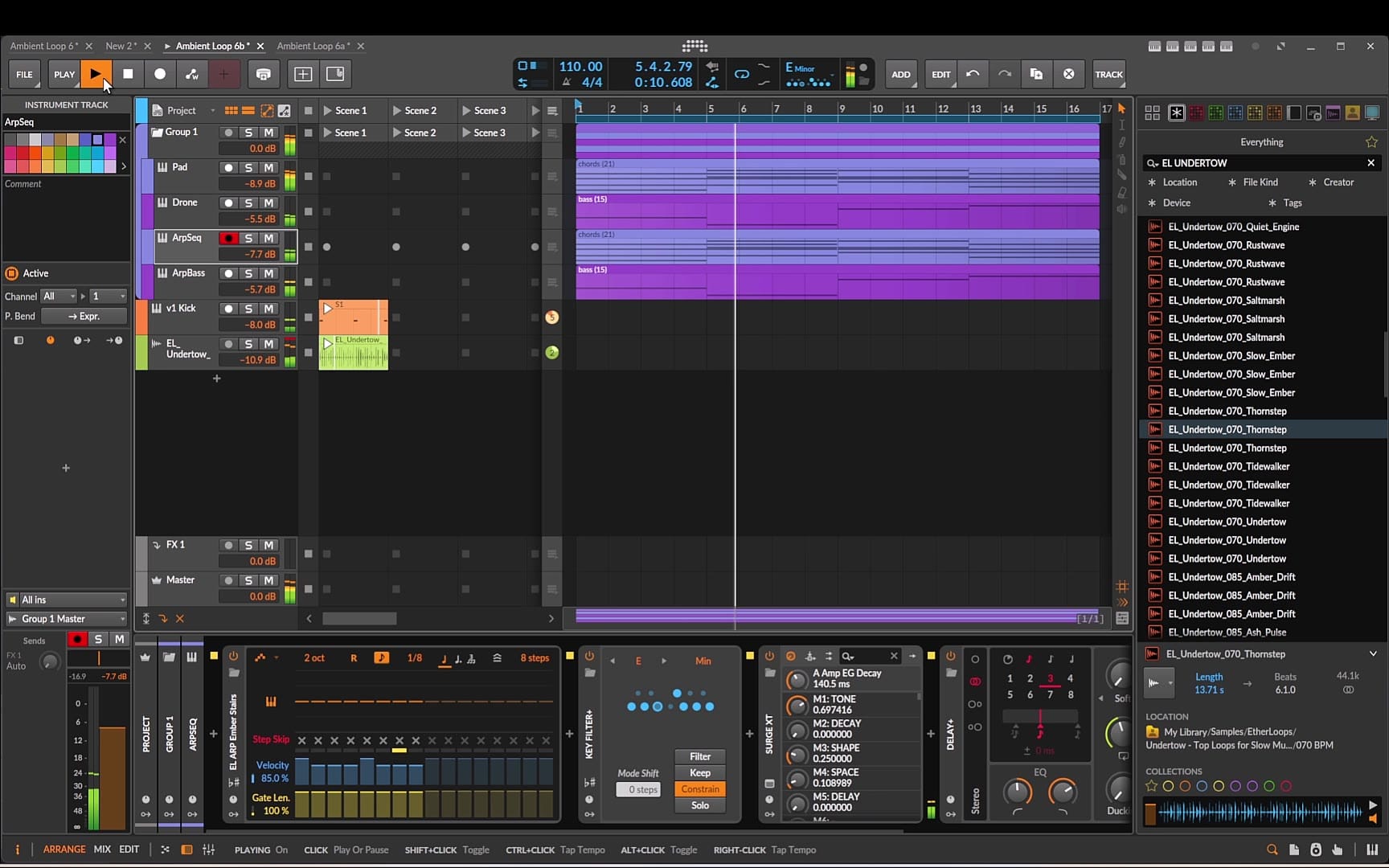Open the PLAY options dropdown
1389x868 pixels.
pyautogui.click(x=64, y=74)
